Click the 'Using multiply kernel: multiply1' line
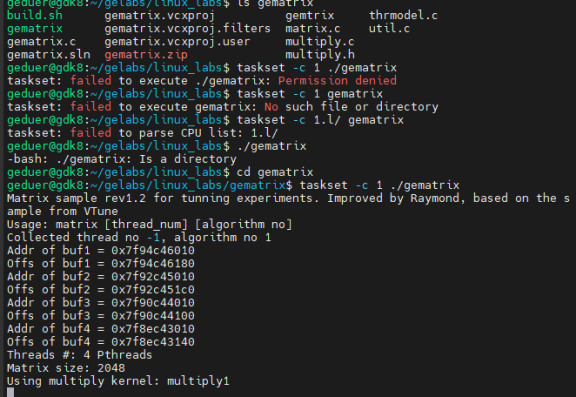 (118, 381)
